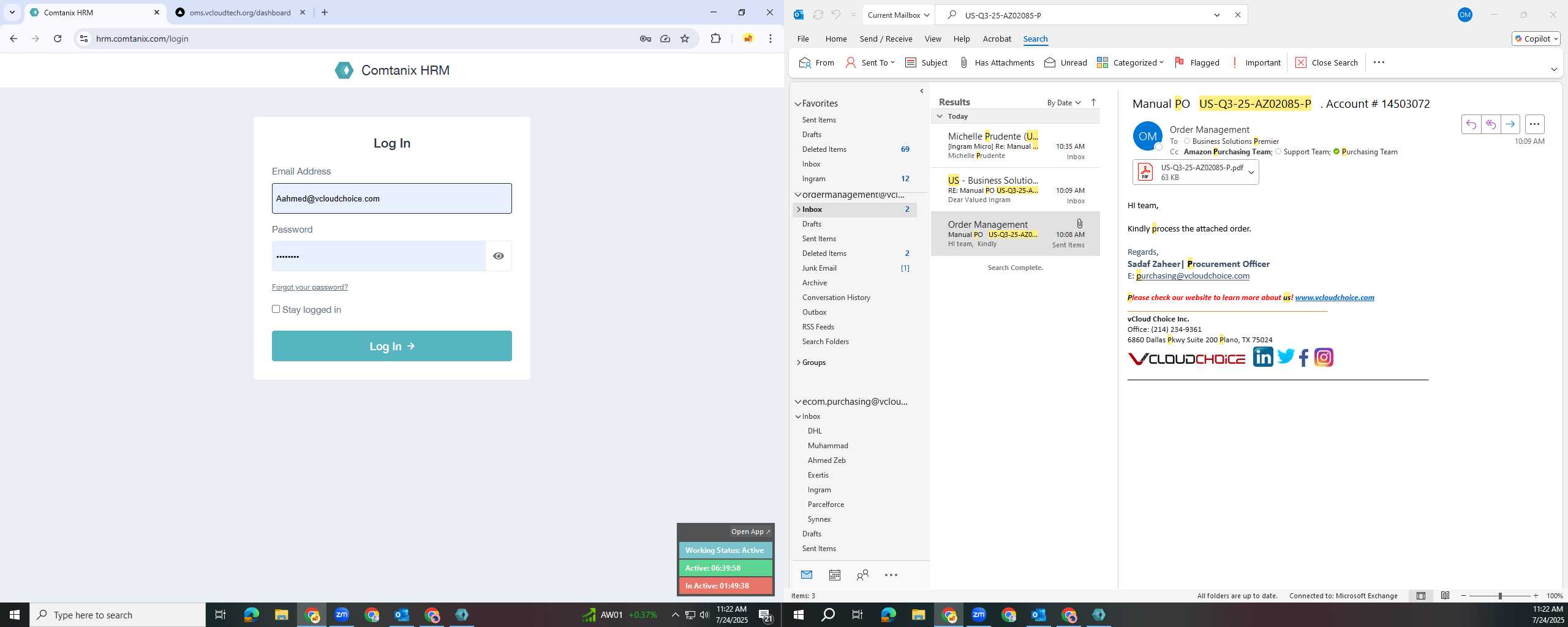Submit with the Log In button
The height and width of the screenshot is (627, 1568).
[x=392, y=346]
